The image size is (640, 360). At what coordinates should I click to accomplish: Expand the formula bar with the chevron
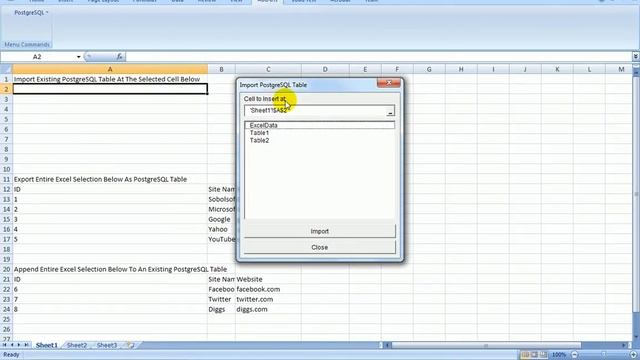(x=636, y=56)
